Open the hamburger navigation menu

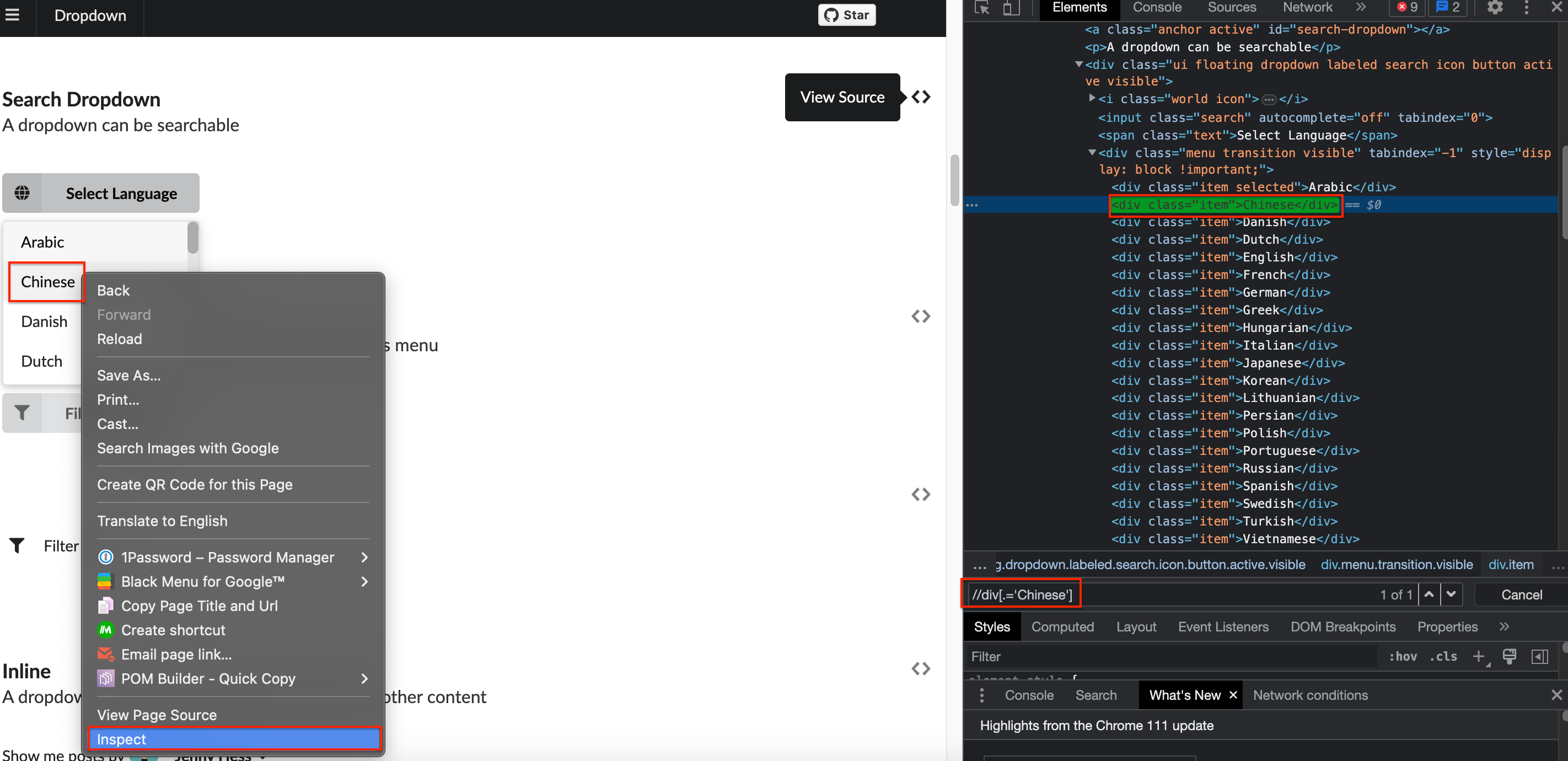(12, 15)
